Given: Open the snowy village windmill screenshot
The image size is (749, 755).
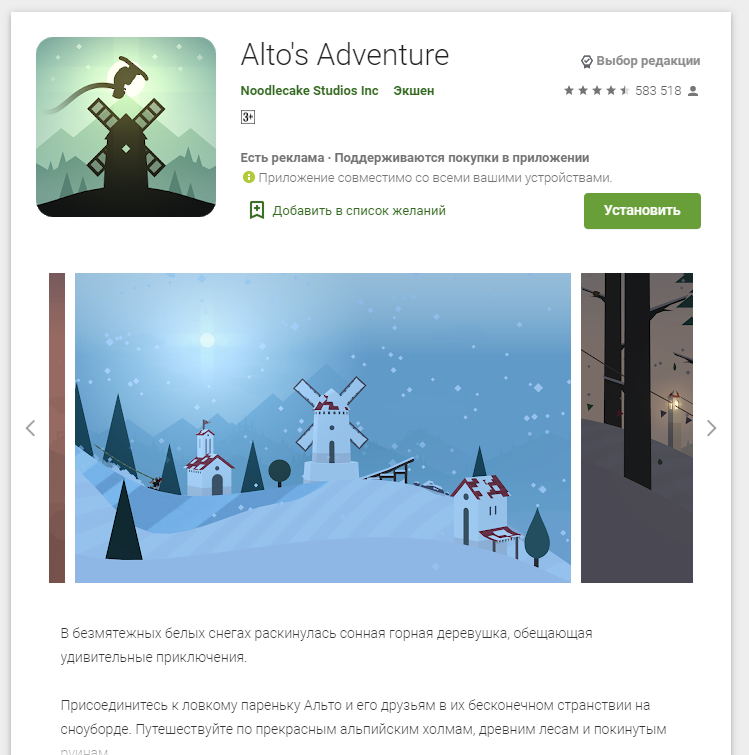Looking at the screenshot, I should click(x=323, y=428).
